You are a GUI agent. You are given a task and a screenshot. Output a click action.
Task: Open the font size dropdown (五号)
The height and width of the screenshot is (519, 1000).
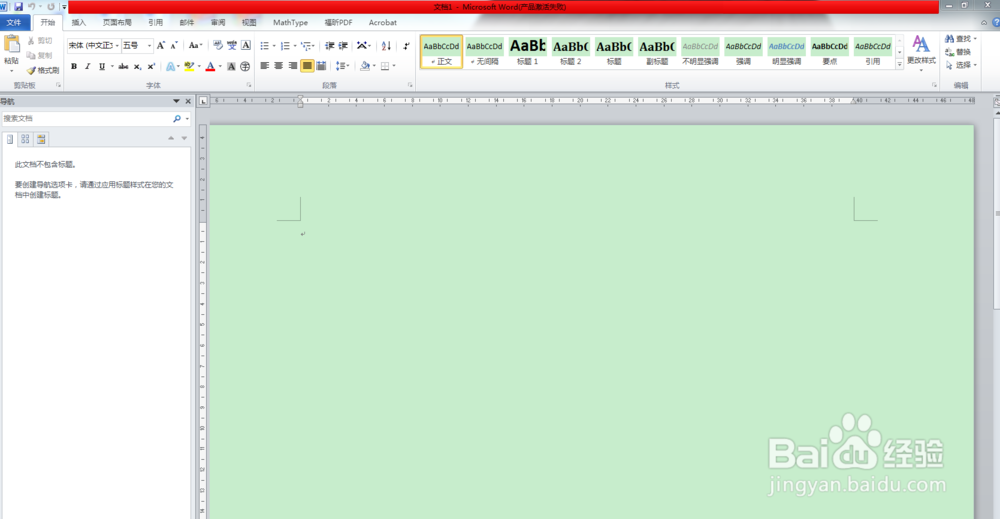149,46
